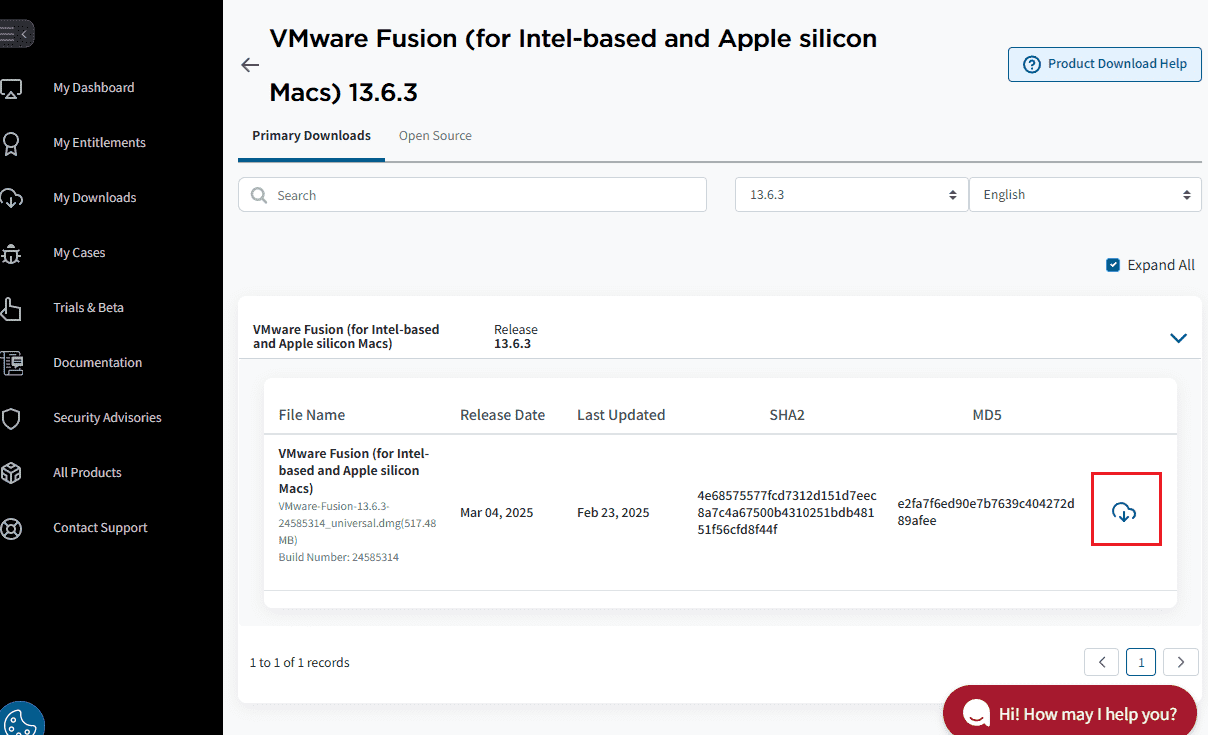Open Contact Support link
The width and height of the screenshot is (1208, 735).
click(x=100, y=528)
